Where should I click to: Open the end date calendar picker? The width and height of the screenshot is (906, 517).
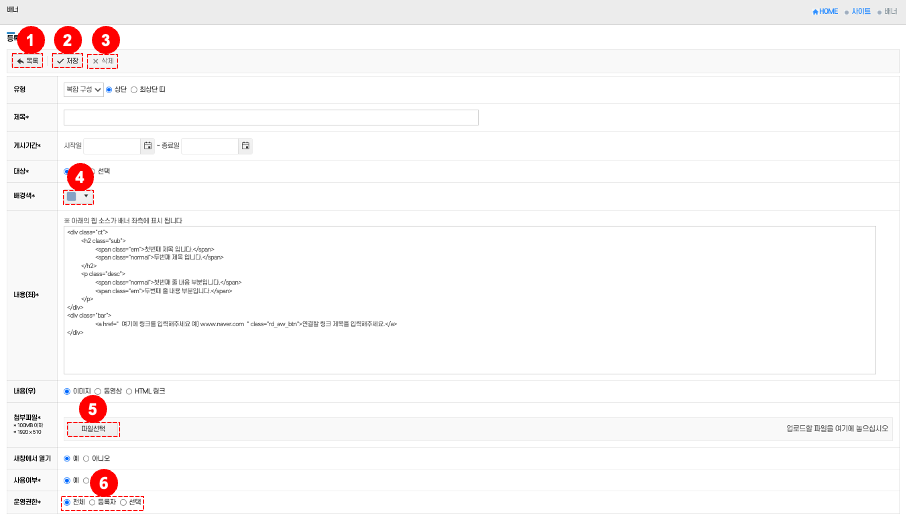pos(245,146)
